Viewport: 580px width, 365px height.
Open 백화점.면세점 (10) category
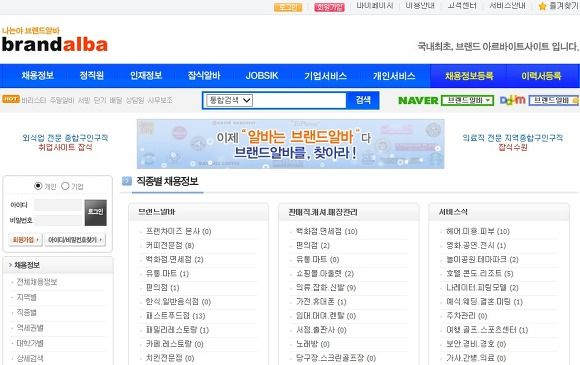pos(327,231)
